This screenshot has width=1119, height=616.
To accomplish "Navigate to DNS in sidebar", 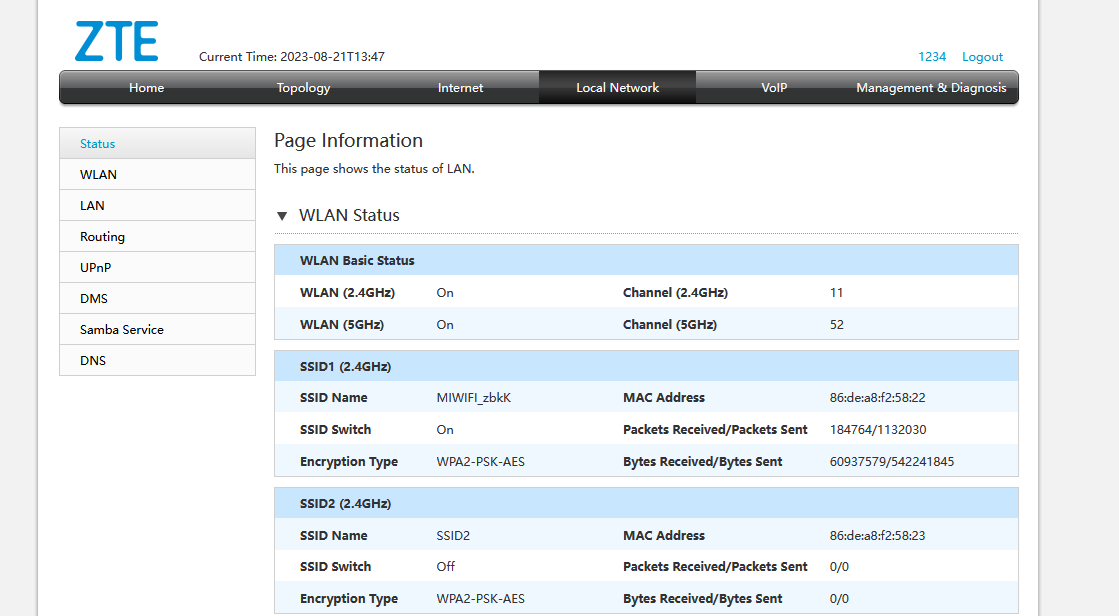I will coord(93,361).
